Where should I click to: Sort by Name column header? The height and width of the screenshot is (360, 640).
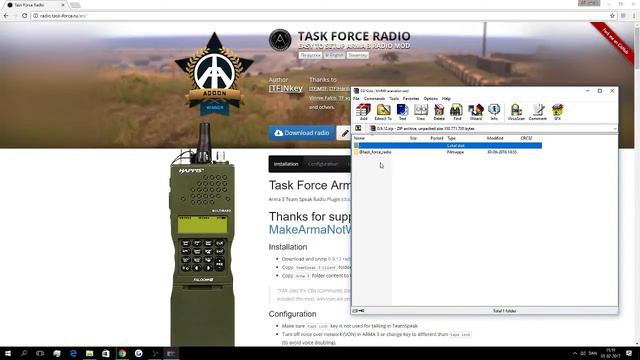359,138
